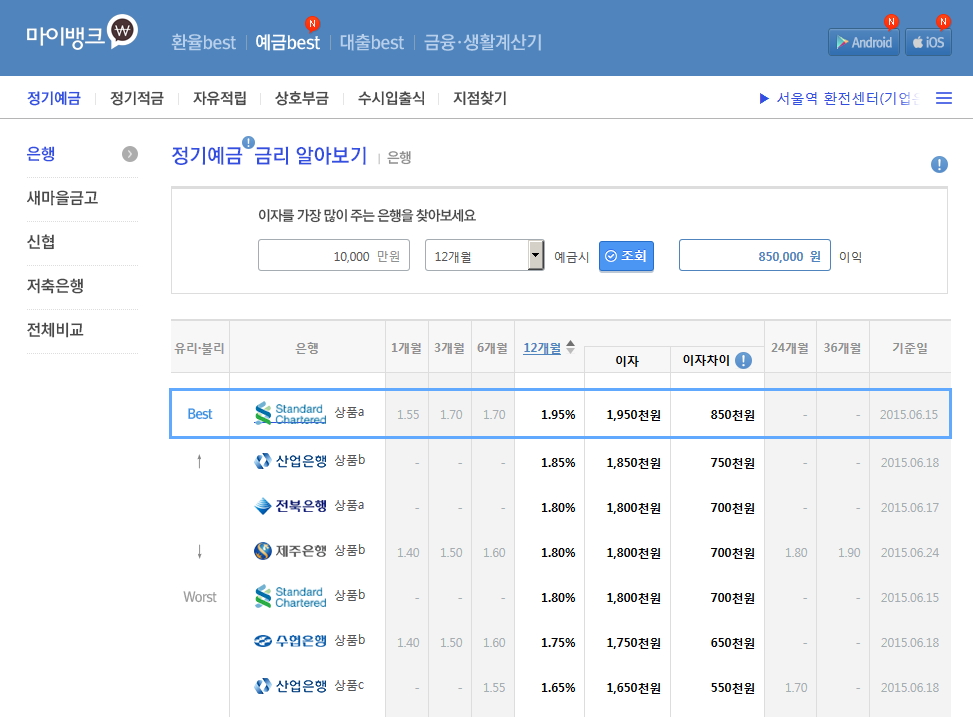Select the 정기적금 tab
Viewport: 973px width, 717px height.
click(x=136, y=98)
